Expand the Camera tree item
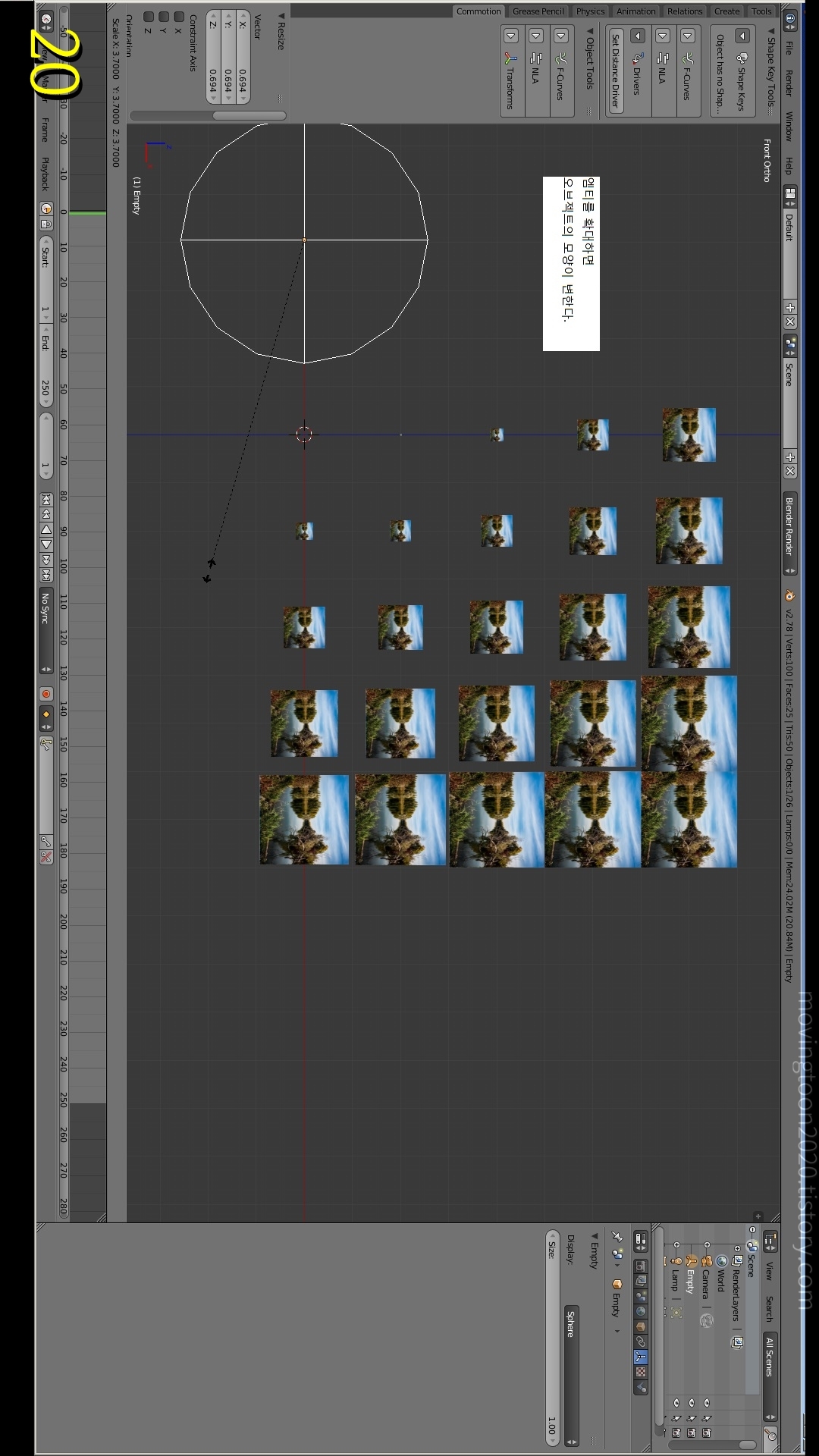This screenshot has width=819, height=1456. (707, 1244)
